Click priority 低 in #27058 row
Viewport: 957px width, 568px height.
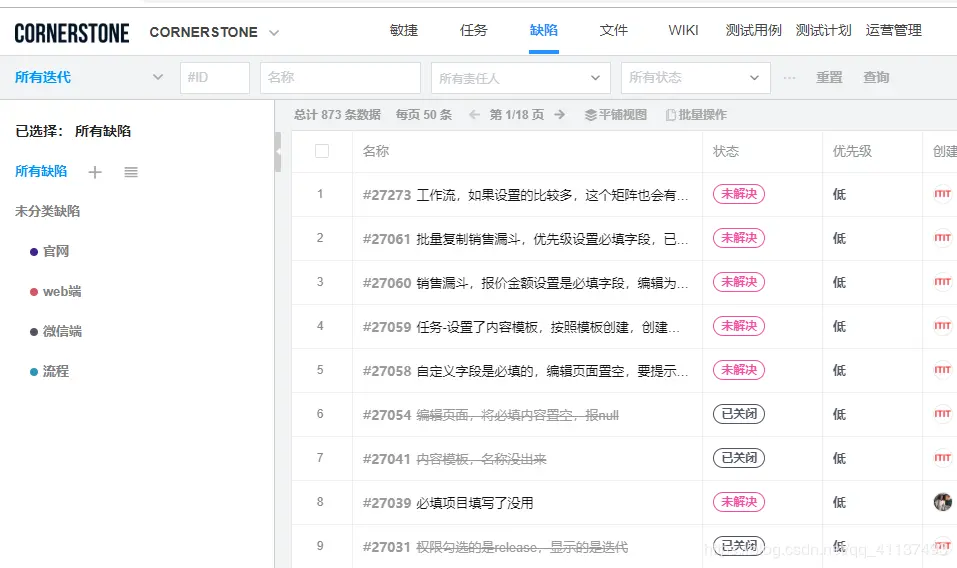pos(839,370)
